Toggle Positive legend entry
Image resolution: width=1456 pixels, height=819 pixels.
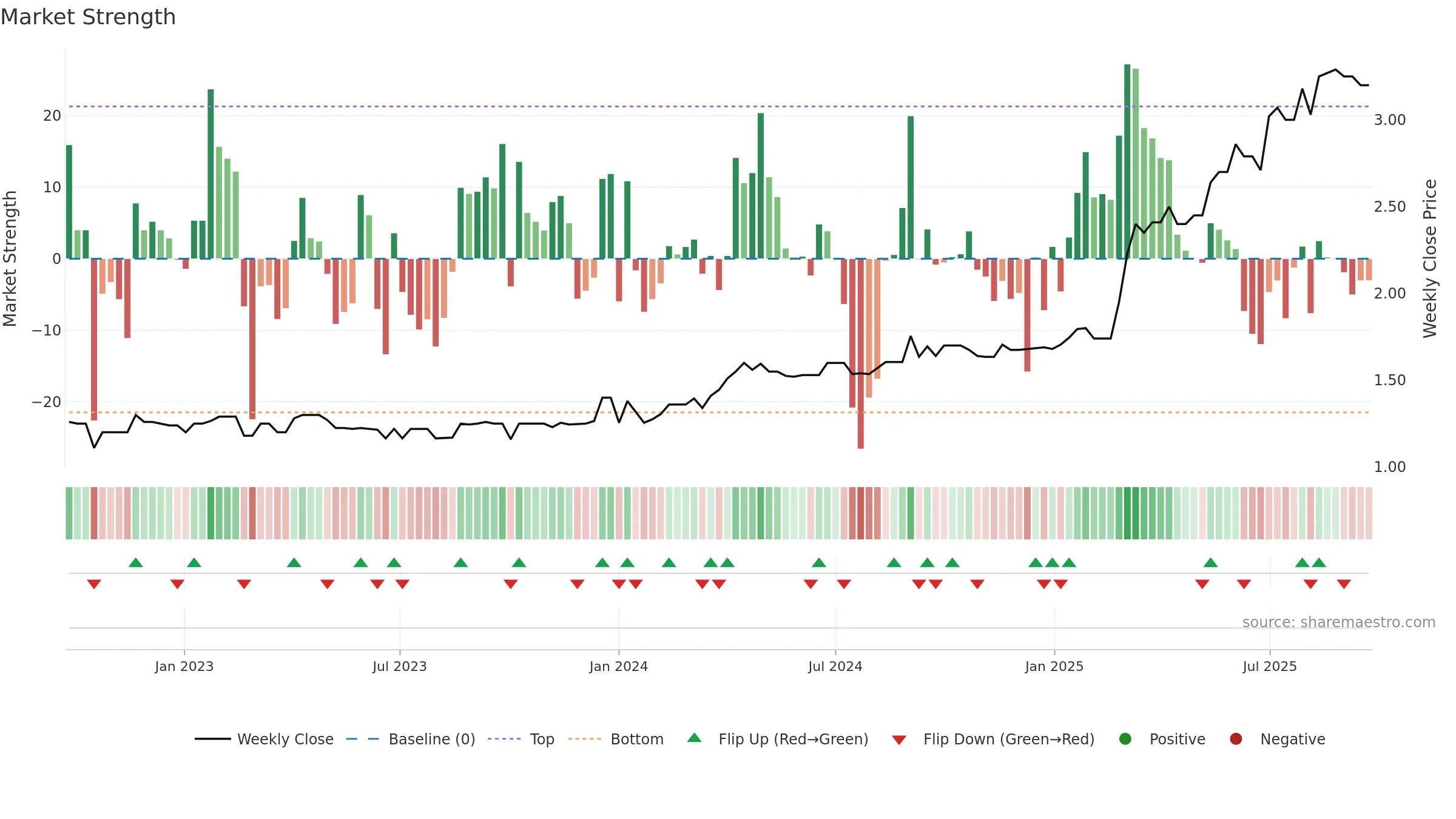tap(1162, 739)
